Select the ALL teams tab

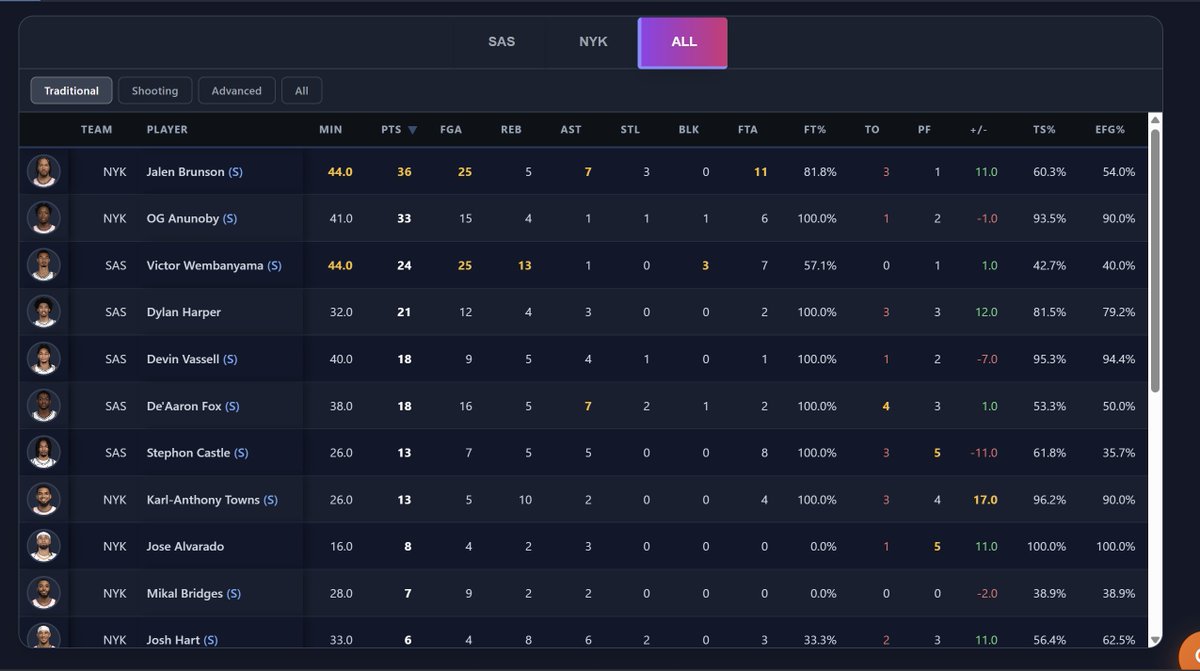[x=684, y=42]
